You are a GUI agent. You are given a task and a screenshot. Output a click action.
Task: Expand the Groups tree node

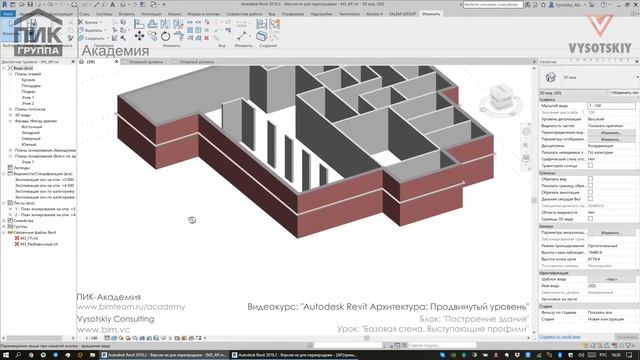4,226
